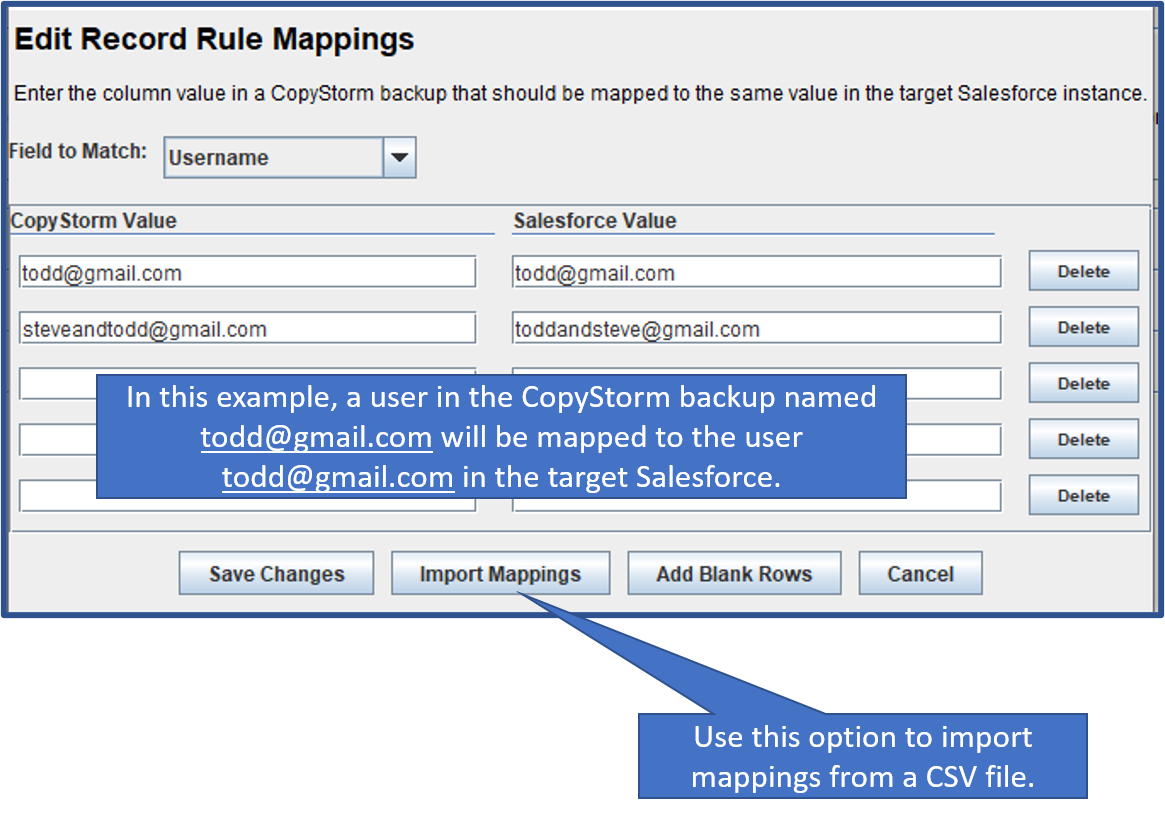Click the 'Salesforce Value' column header

[595, 221]
